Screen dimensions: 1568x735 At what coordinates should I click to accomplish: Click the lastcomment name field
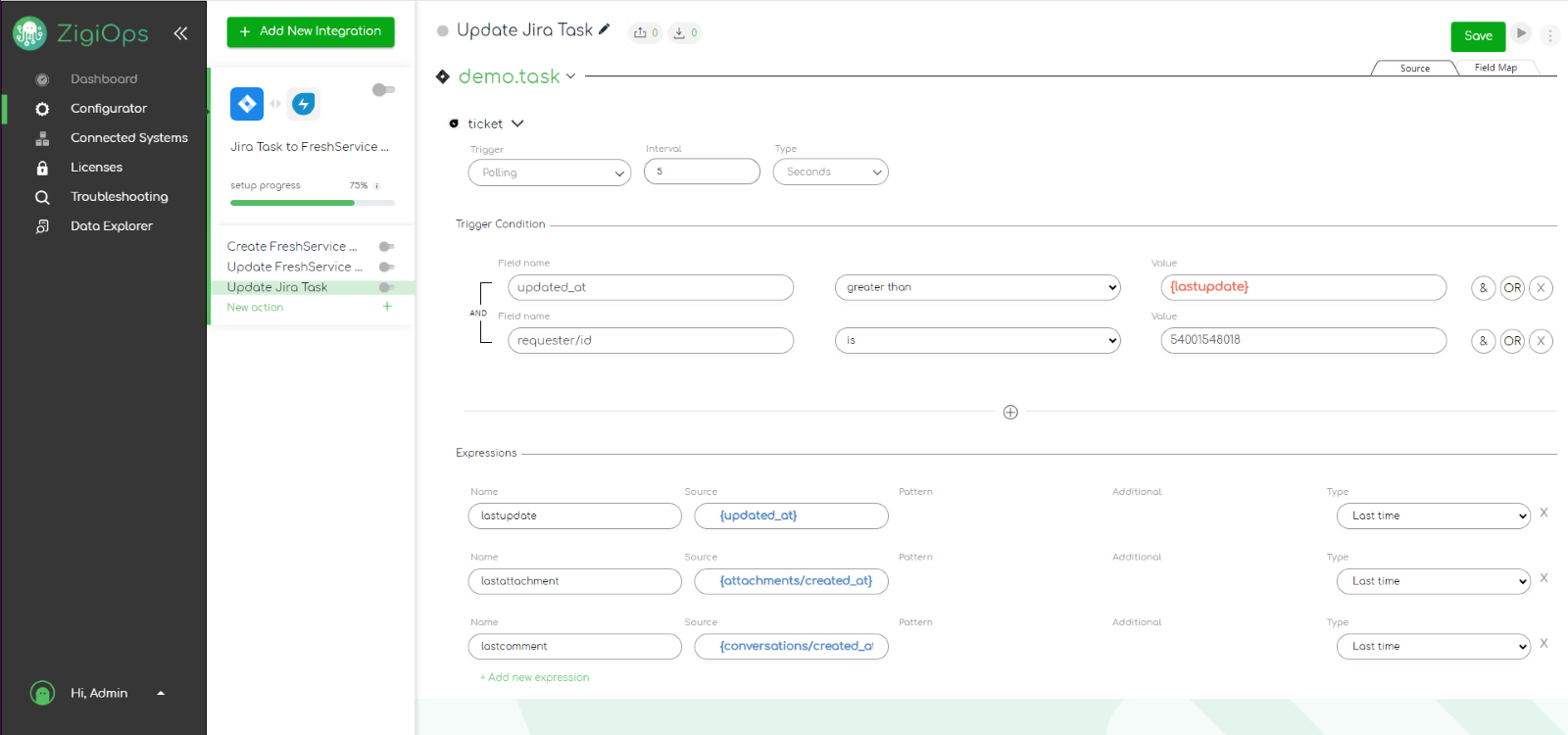(575, 647)
